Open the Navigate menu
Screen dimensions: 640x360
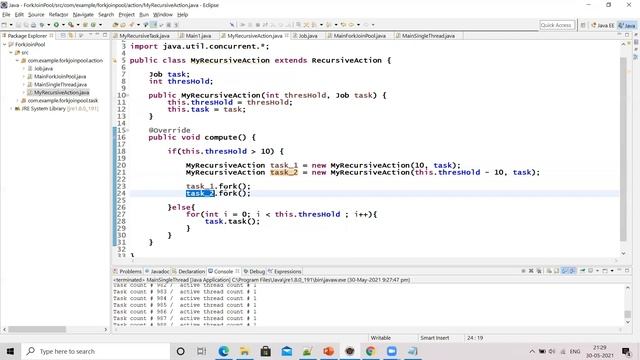point(83,14)
